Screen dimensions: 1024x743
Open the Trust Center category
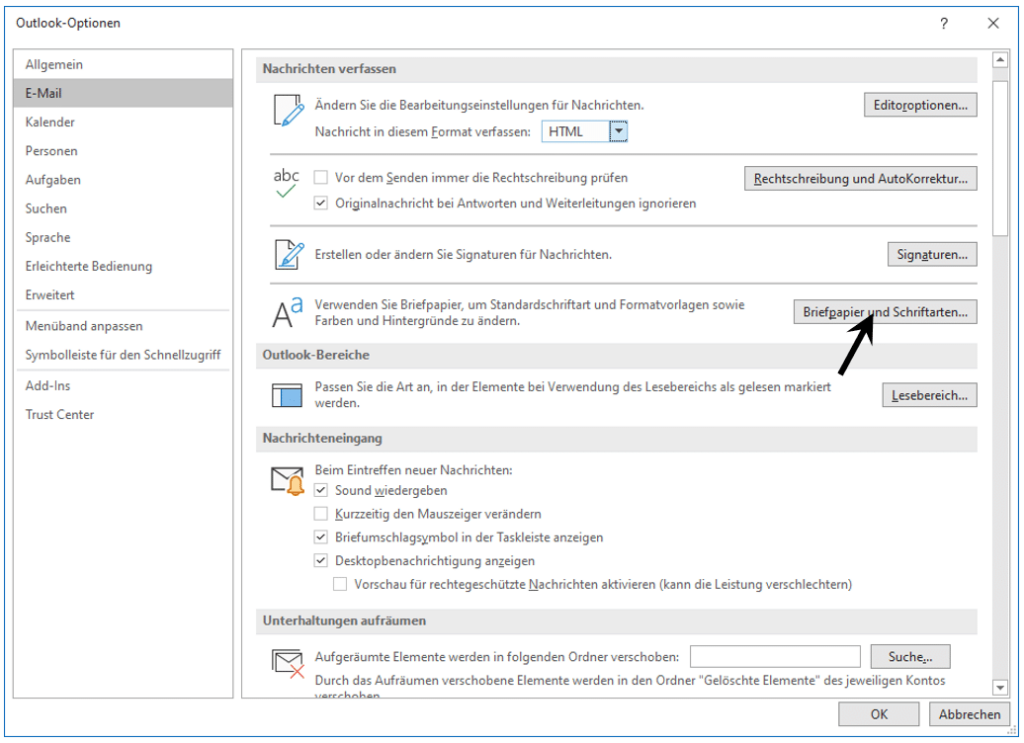(x=123, y=414)
